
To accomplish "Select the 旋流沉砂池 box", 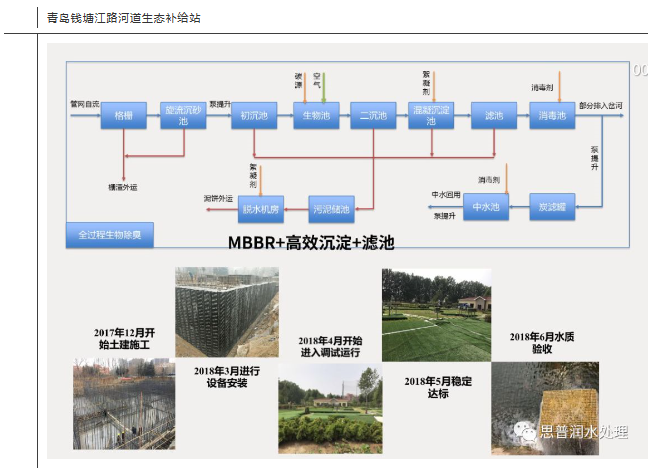I will [x=183, y=116].
